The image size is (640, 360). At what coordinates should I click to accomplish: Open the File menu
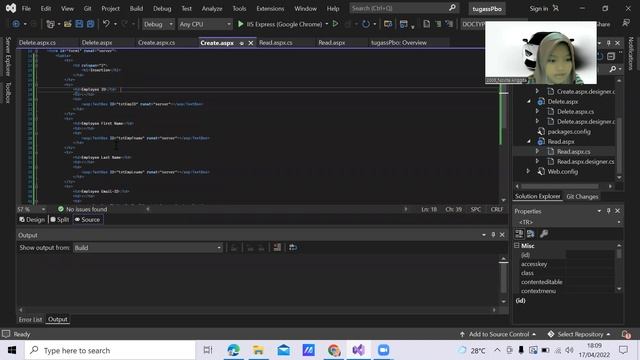(26, 8)
